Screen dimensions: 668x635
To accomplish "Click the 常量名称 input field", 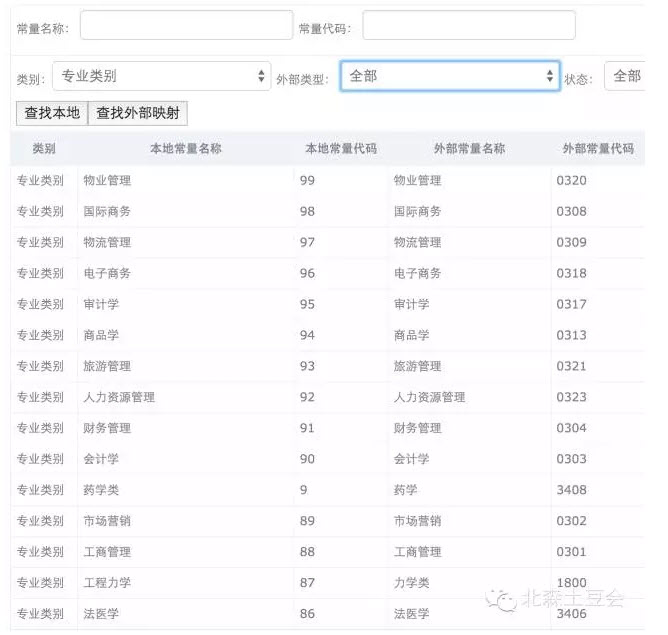I will click(186, 26).
